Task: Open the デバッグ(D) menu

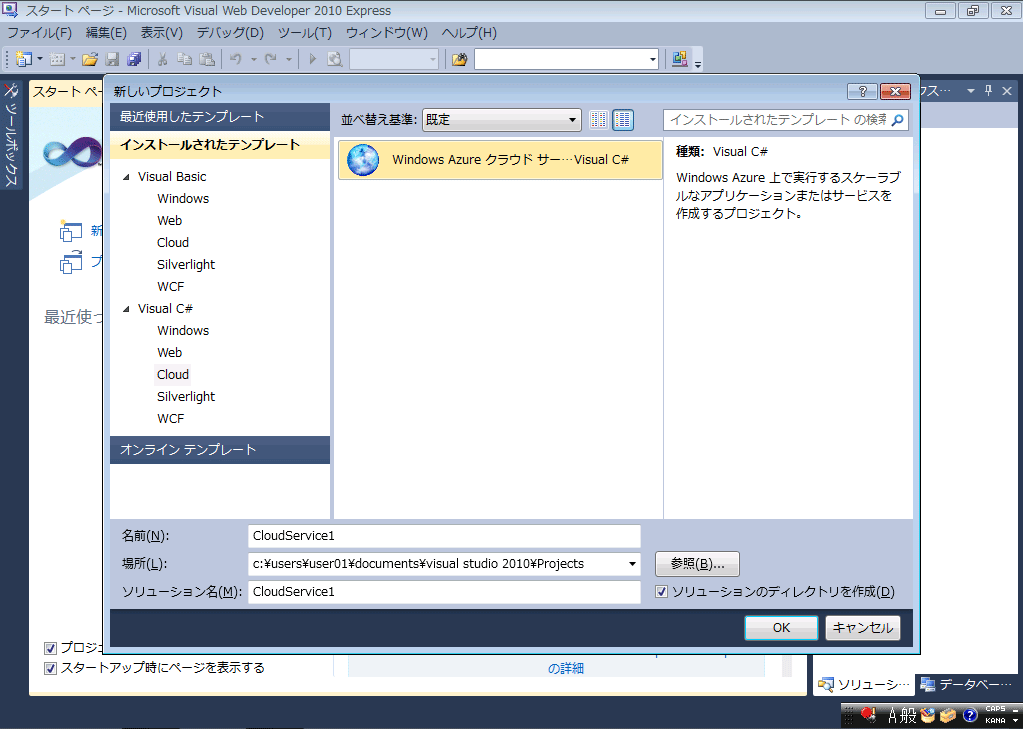Action: click(230, 33)
